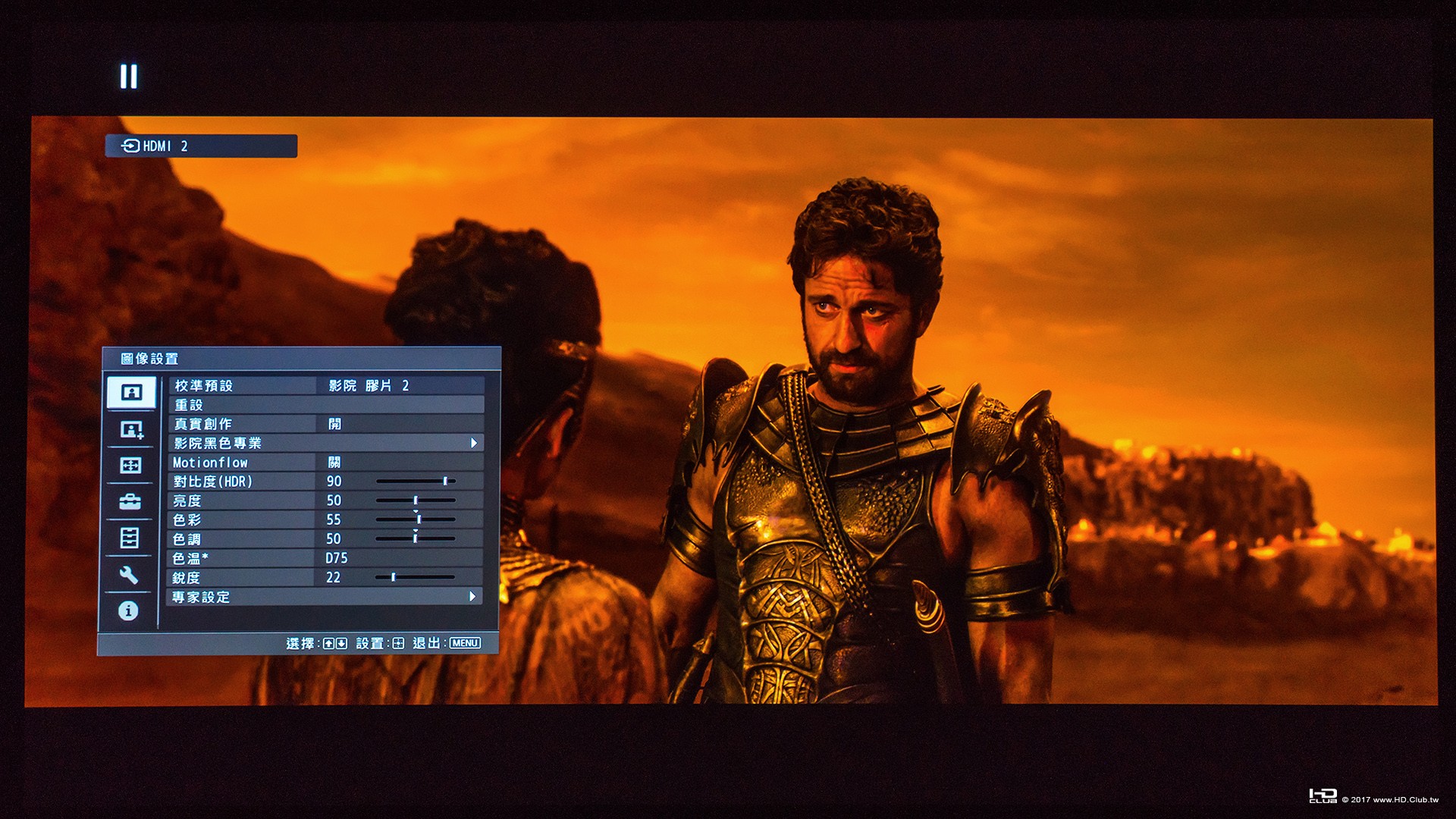Click the pause icon at top left
The width and height of the screenshot is (1456, 819).
coord(129,76)
